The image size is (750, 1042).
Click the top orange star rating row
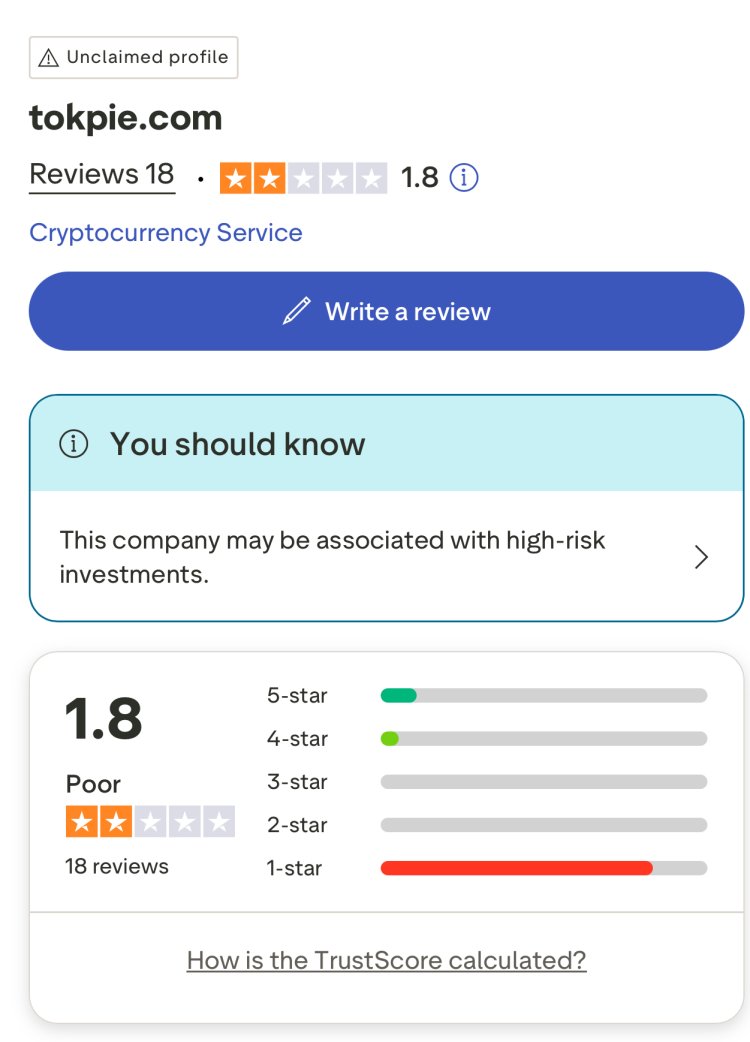pos(303,178)
